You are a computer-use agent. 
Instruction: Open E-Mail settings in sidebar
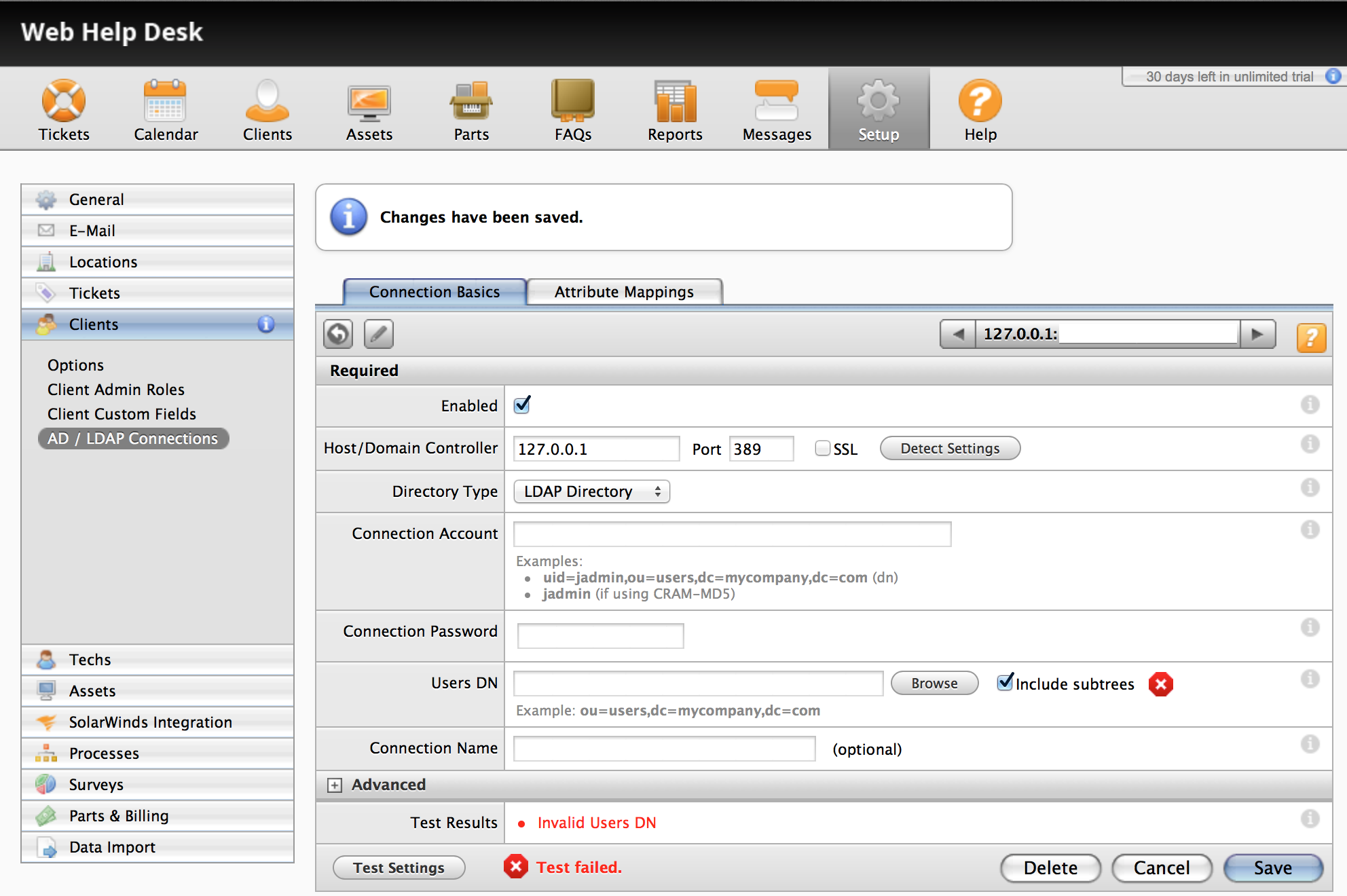click(158, 231)
